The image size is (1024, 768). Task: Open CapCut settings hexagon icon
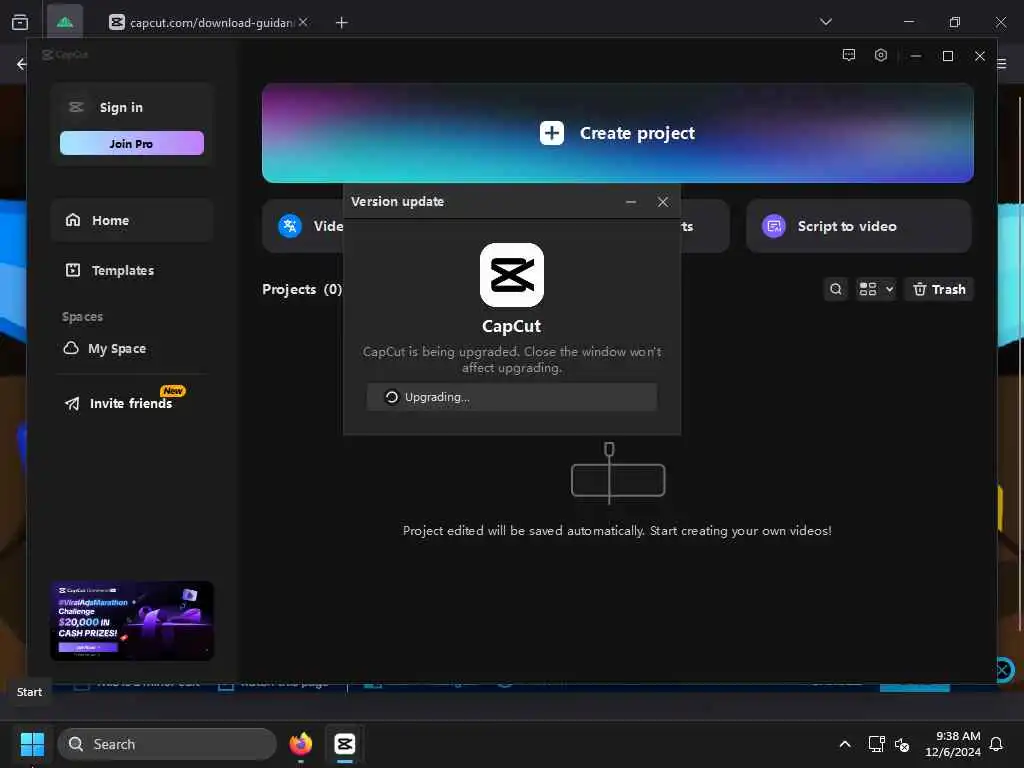pos(880,56)
